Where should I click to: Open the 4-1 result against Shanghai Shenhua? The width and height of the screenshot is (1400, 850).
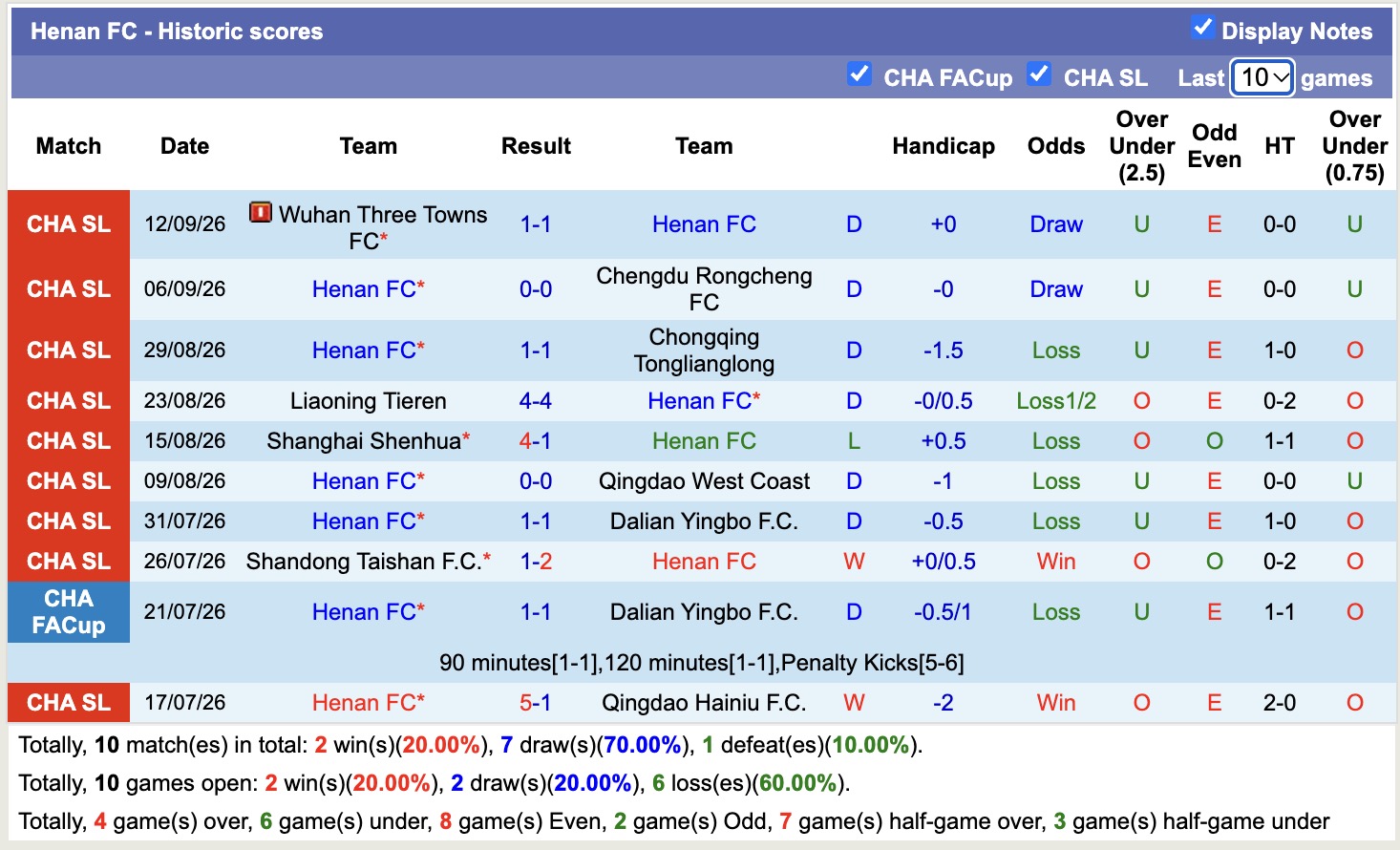click(x=536, y=441)
